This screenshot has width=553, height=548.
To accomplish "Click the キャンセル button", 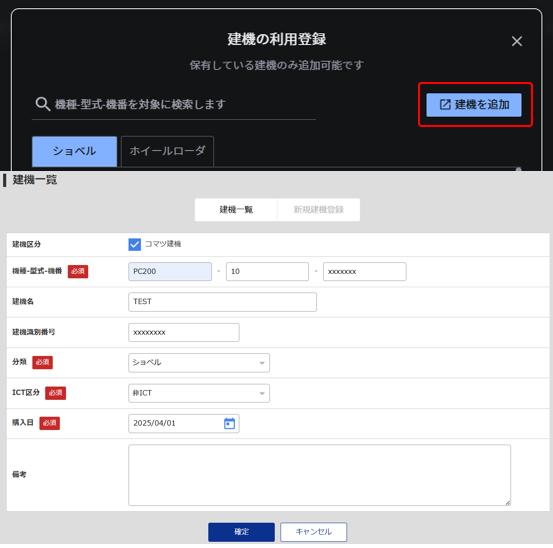I will 314,532.
